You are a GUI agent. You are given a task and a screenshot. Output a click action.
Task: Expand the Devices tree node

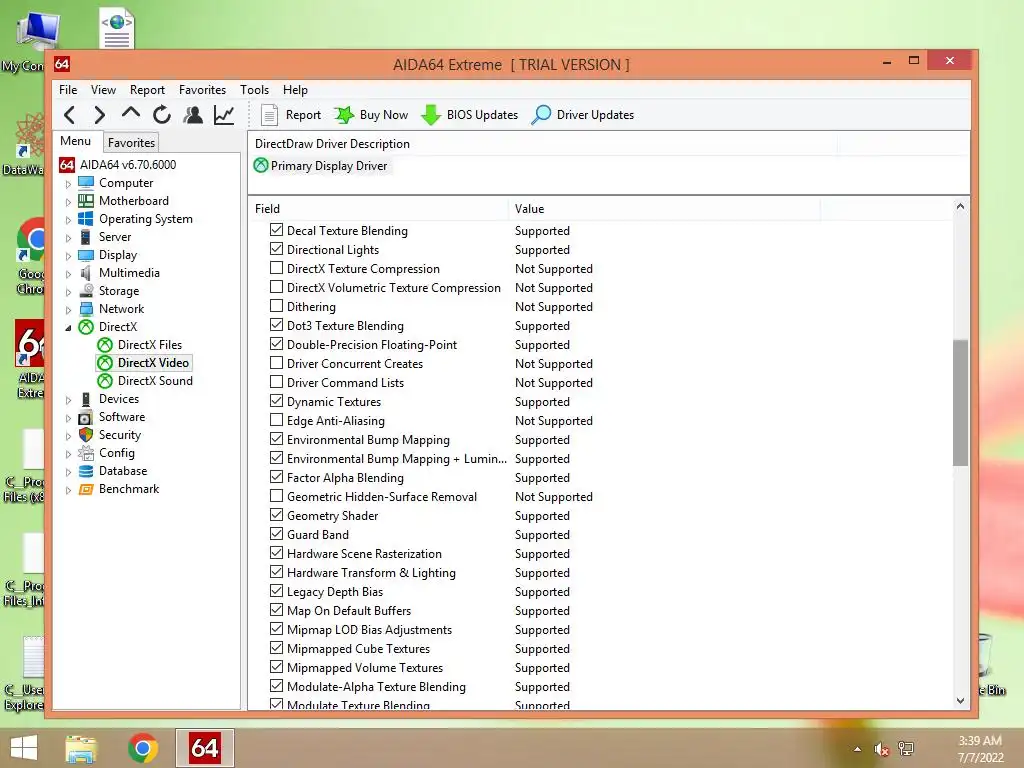[68, 400]
